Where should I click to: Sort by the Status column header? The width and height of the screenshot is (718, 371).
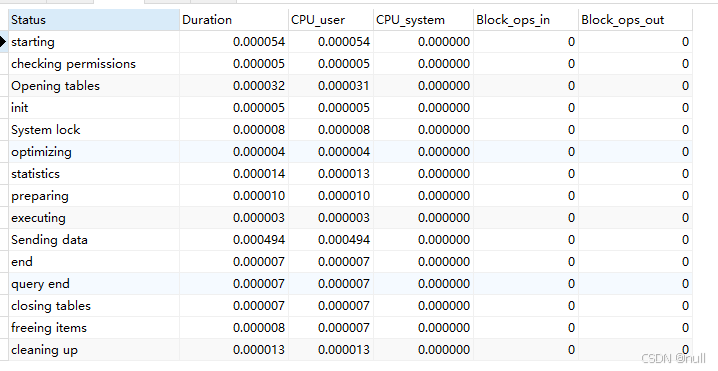[x=94, y=20]
